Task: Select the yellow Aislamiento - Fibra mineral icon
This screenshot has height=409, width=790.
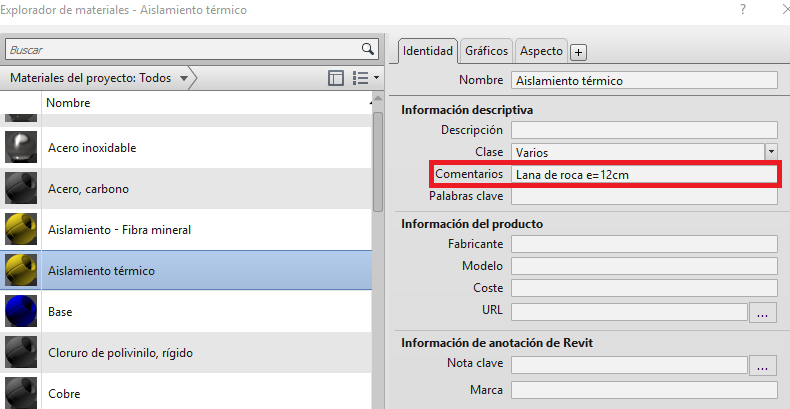Action: [x=21, y=230]
